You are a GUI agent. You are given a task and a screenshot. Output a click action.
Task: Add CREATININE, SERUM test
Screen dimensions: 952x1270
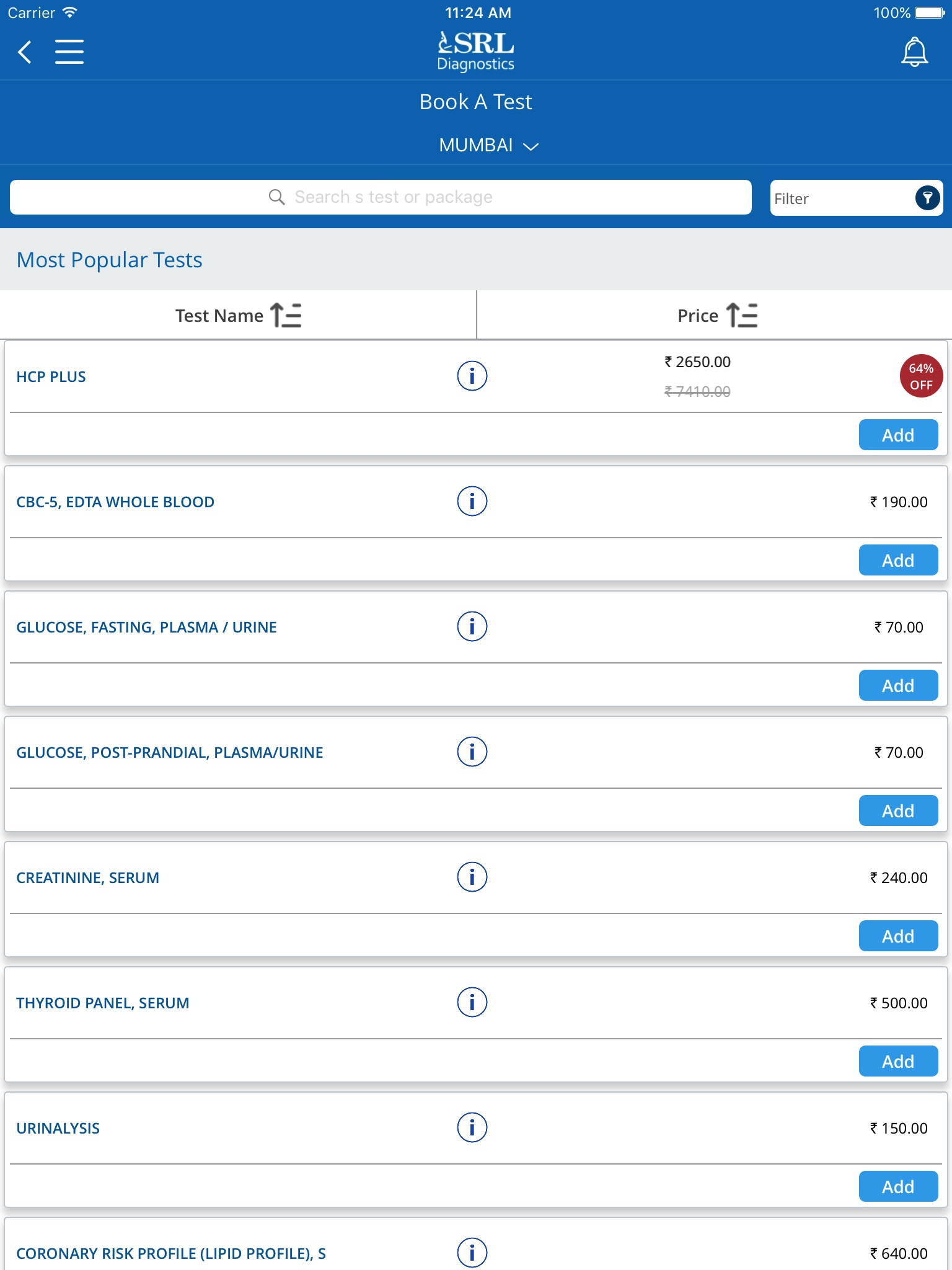(898, 936)
